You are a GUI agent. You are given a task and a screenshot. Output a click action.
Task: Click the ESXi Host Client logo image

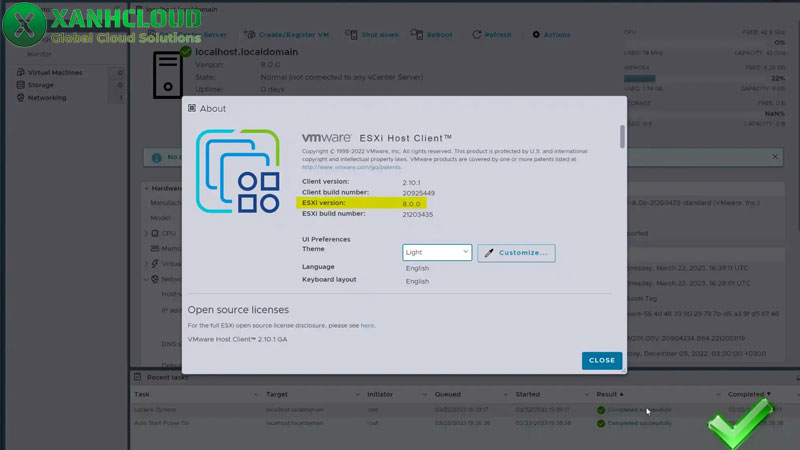click(x=238, y=171)
